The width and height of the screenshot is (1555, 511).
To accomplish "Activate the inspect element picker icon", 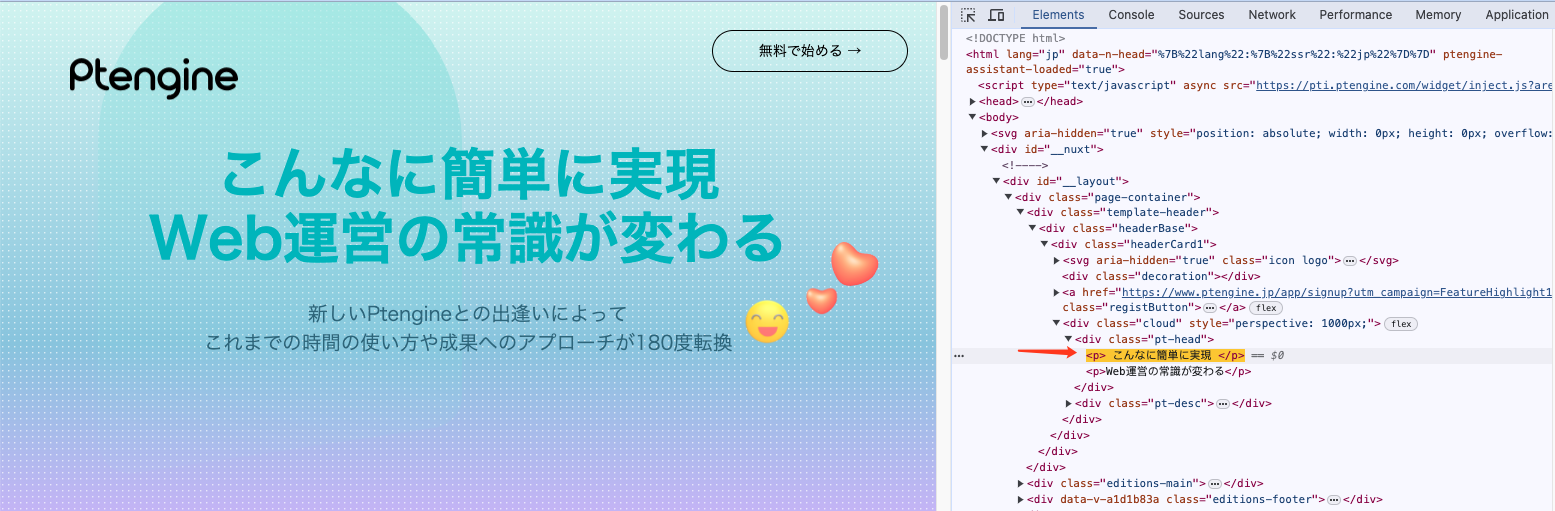I will click(x=968, y=15).
